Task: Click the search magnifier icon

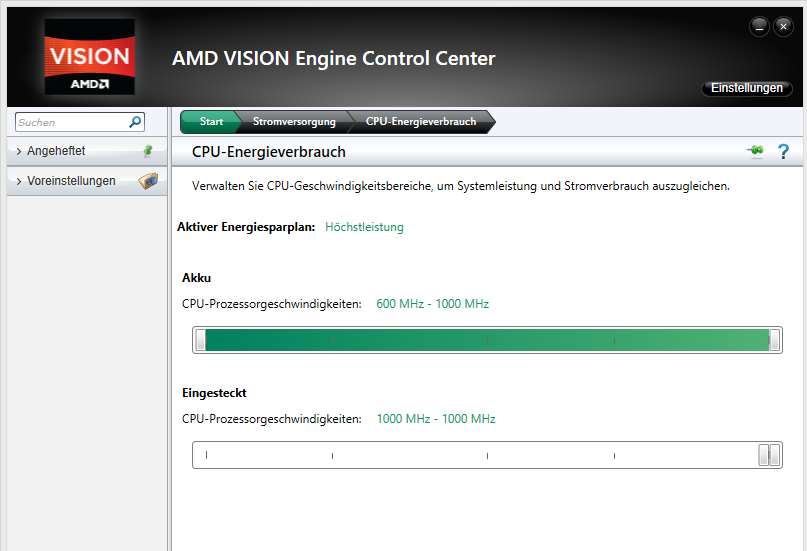Action: 136,122
